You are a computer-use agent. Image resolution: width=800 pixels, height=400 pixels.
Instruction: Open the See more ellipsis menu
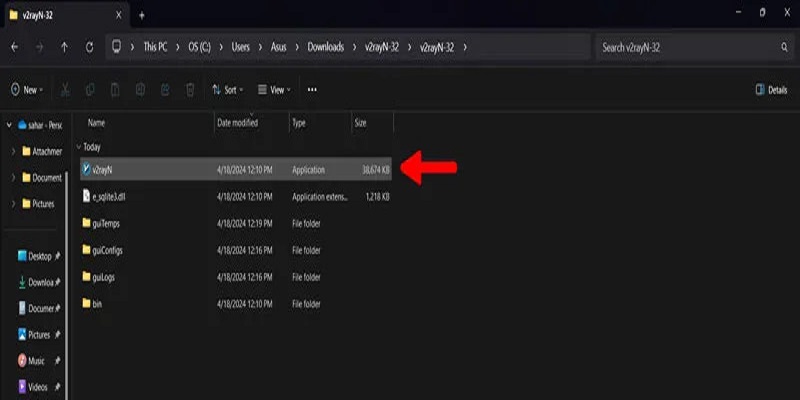(312, 90)
